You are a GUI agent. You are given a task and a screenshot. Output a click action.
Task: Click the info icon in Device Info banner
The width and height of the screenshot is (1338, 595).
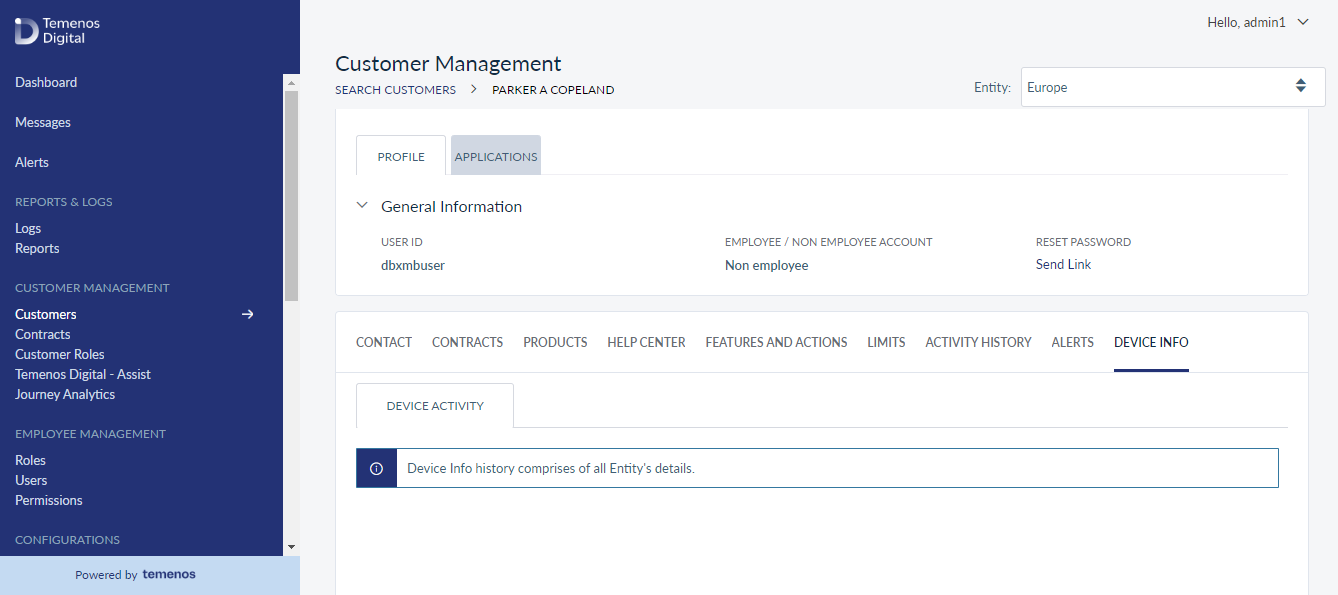(x=377, y=468)
